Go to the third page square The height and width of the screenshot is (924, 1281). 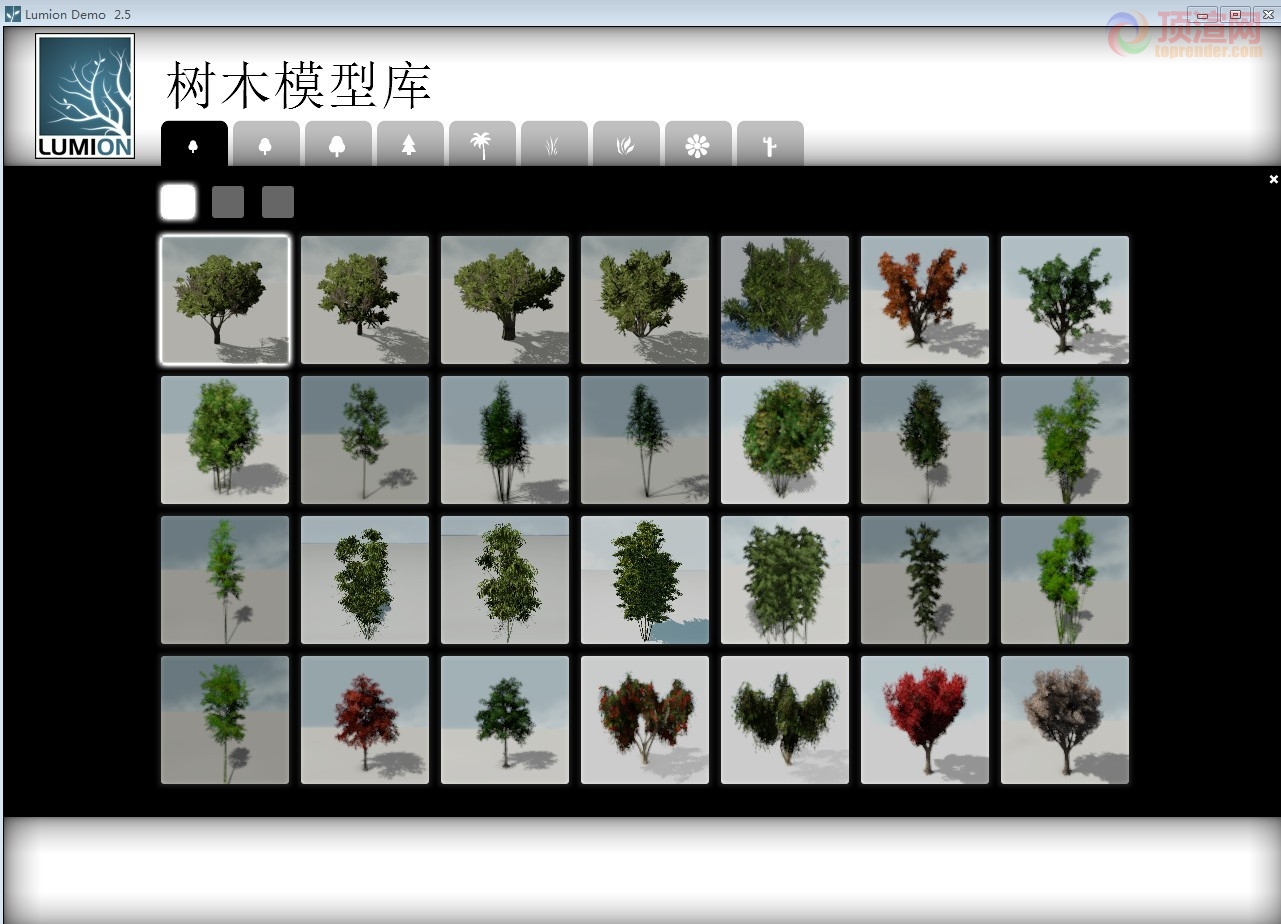coord(278,202)
